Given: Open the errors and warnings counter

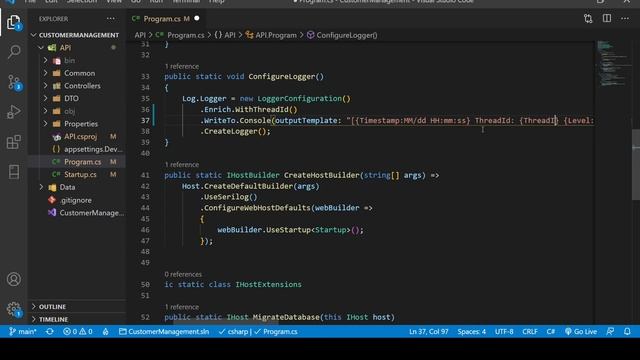Looking at the screenshot, I should (78, 331).
